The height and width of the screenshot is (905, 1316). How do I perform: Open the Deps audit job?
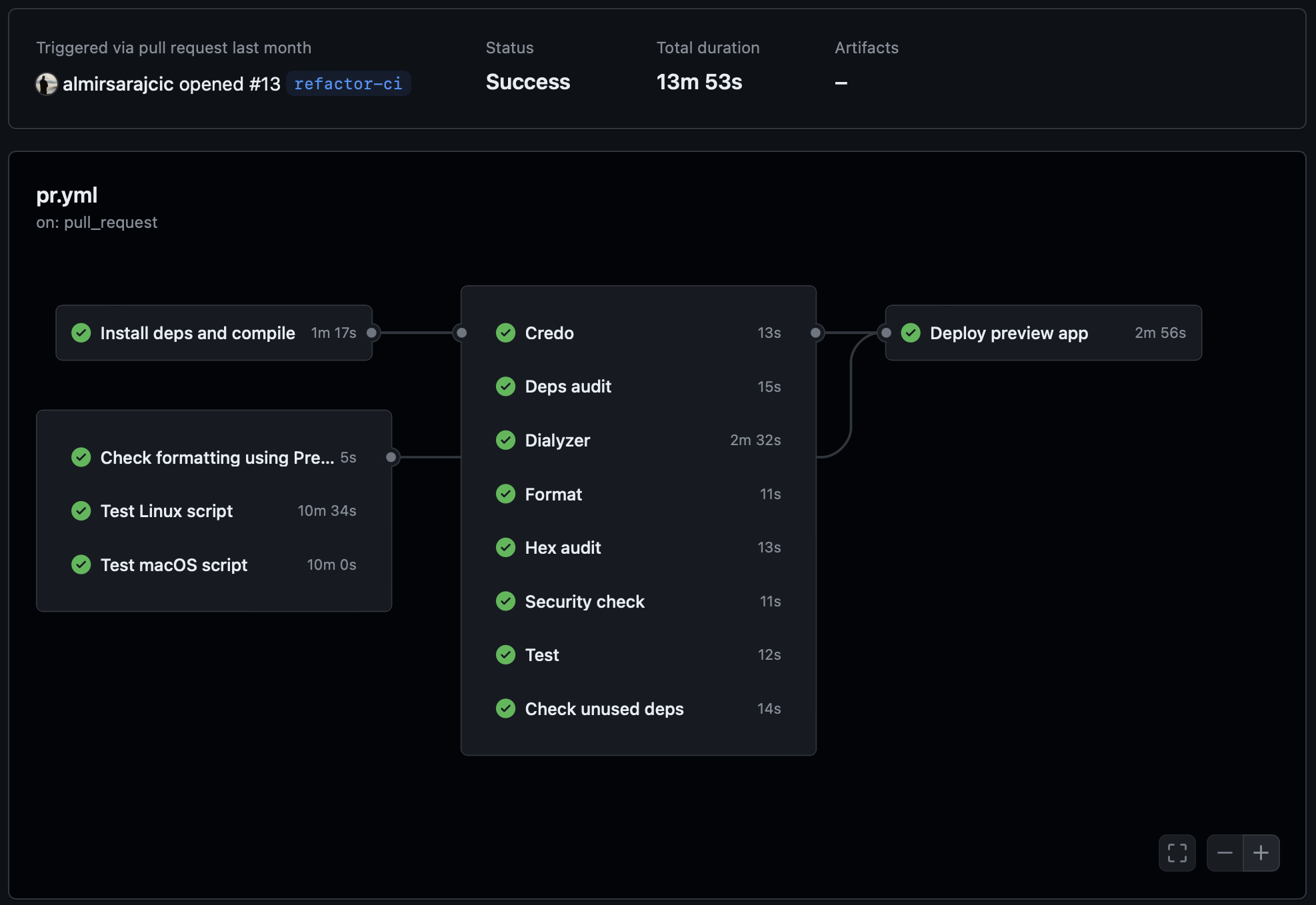568,387
